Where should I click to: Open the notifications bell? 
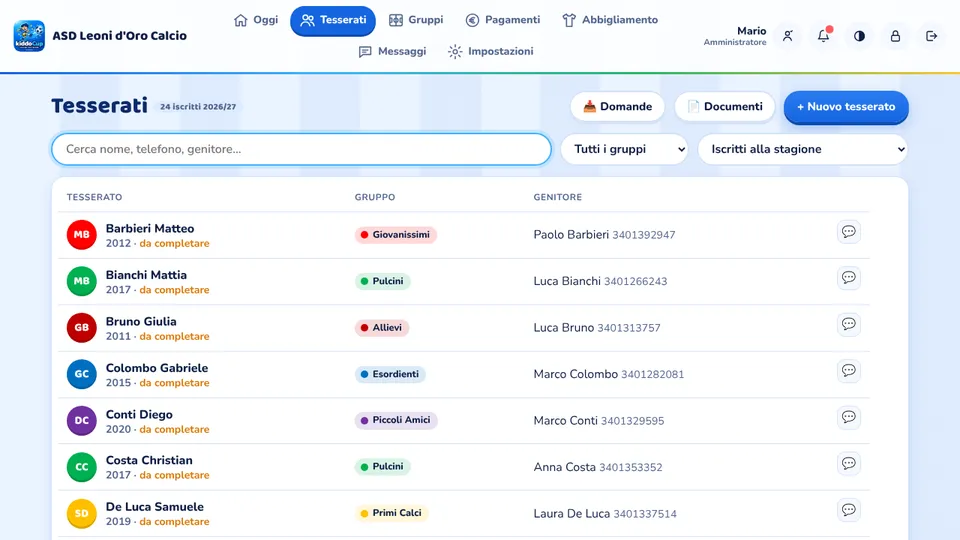pyautogui.click(x=823, y=36)
